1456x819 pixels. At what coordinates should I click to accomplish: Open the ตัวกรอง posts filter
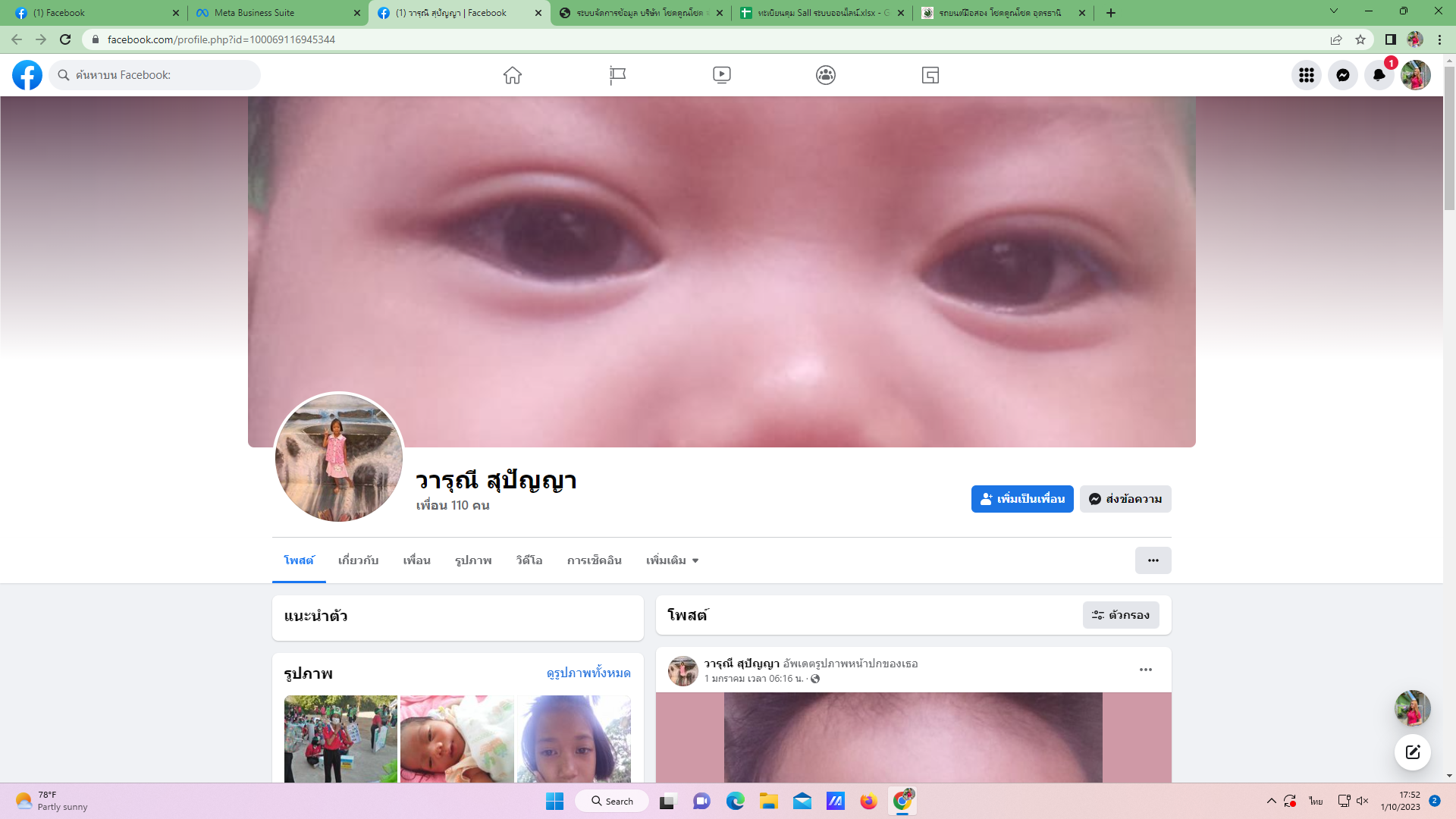tap(1121, 615)
